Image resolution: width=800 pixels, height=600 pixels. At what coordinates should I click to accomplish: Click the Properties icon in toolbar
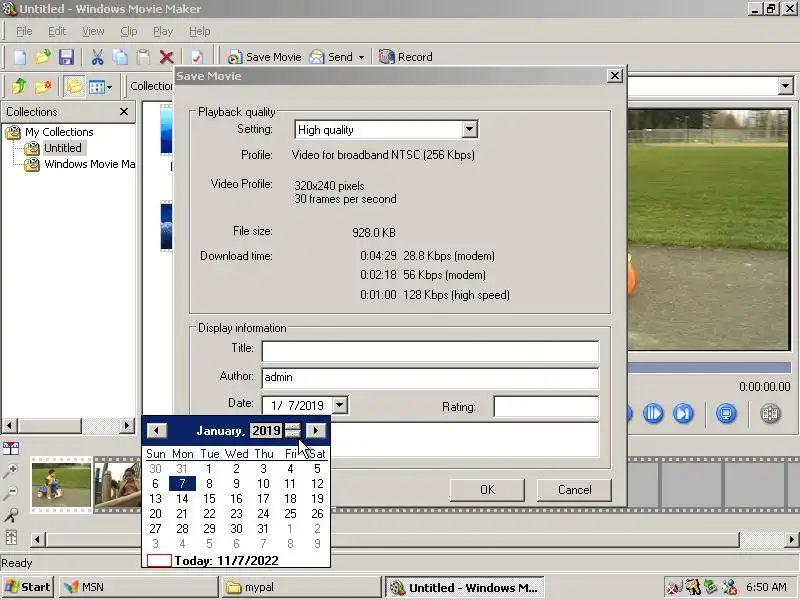[x=197, y=57]
